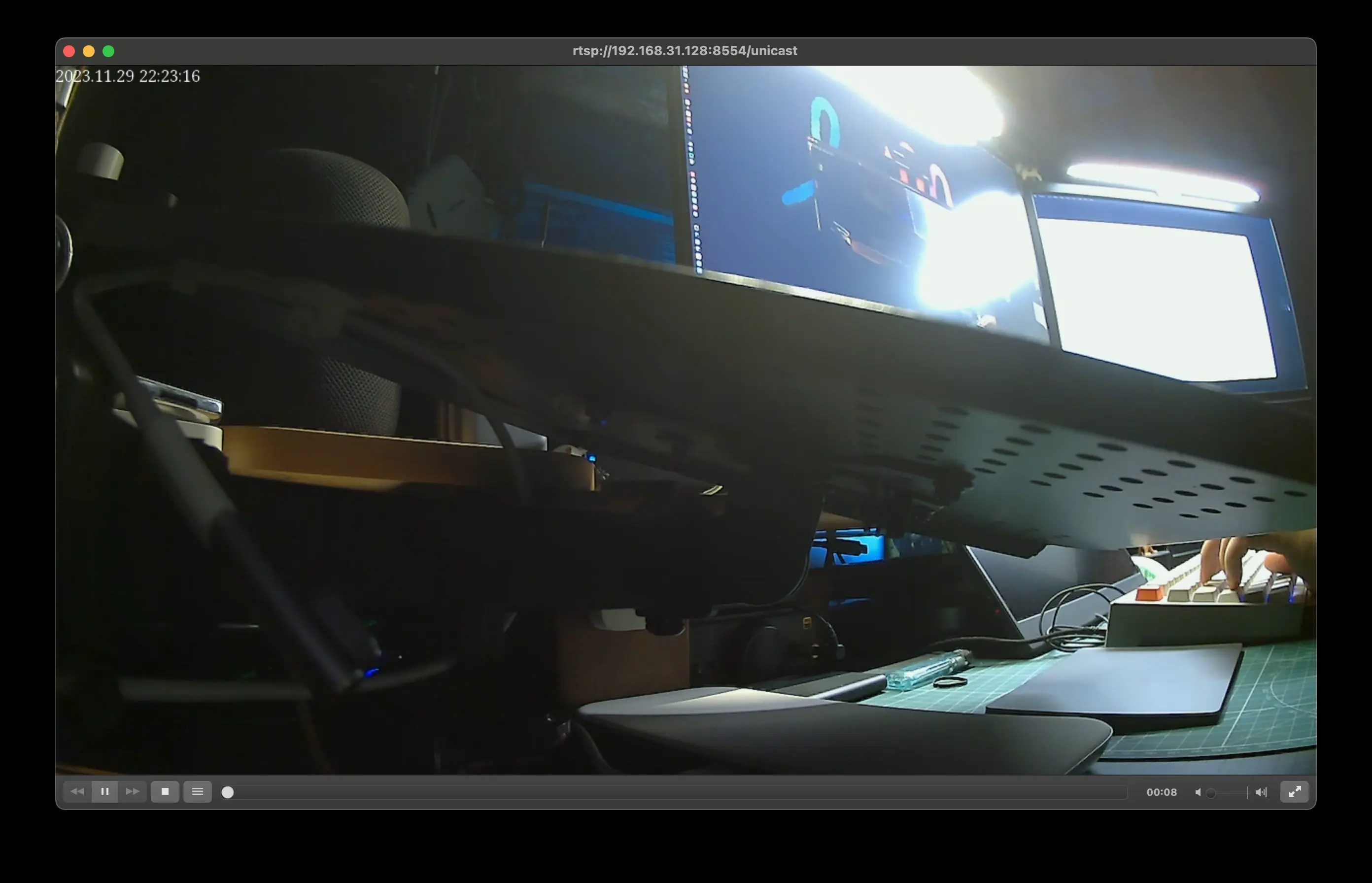This screenshot has height=883, width=1372.
Task: Pause the RTSP stream playback
Action: (x=105, y=792)
